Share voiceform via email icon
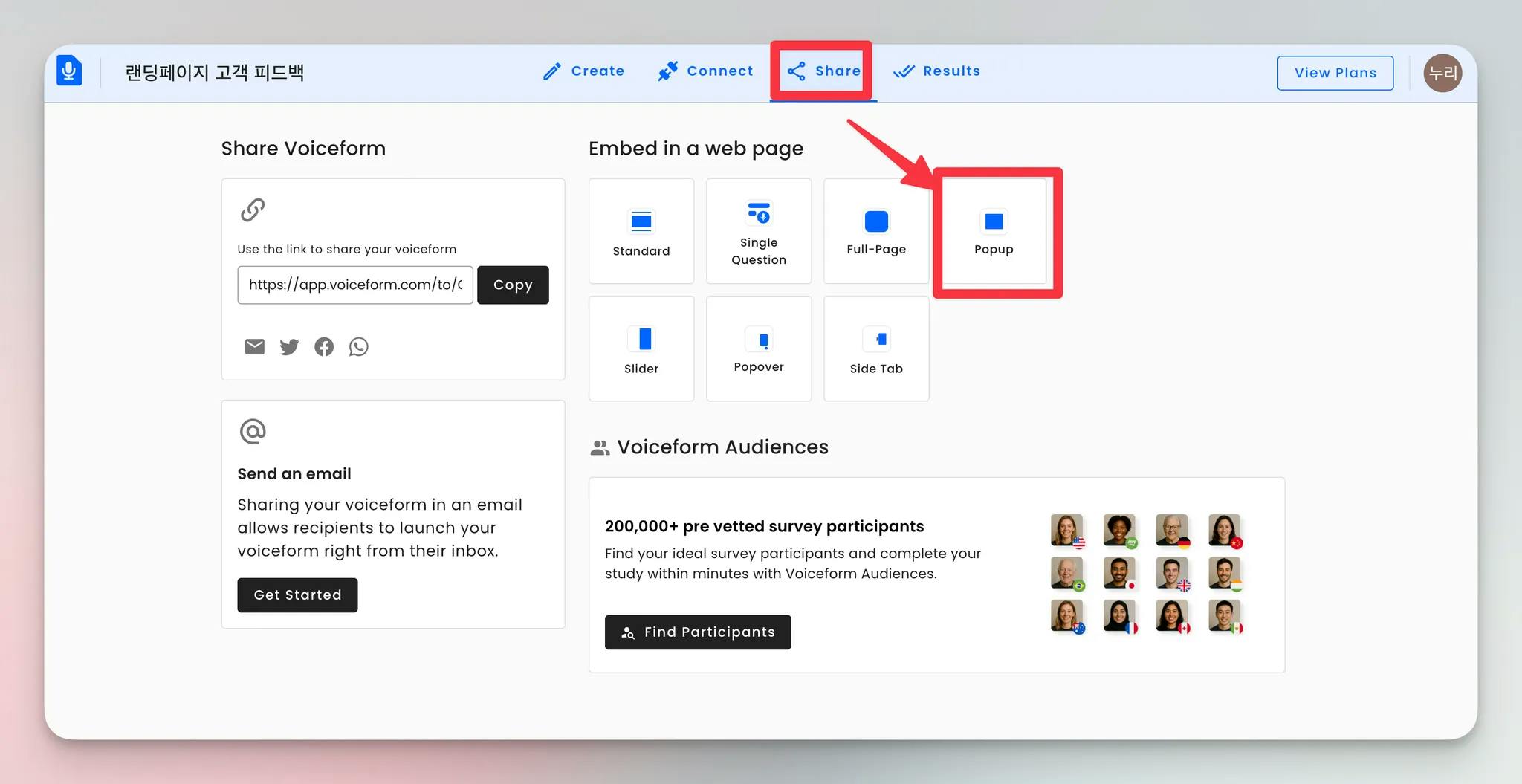 click(x=255, y=346)
